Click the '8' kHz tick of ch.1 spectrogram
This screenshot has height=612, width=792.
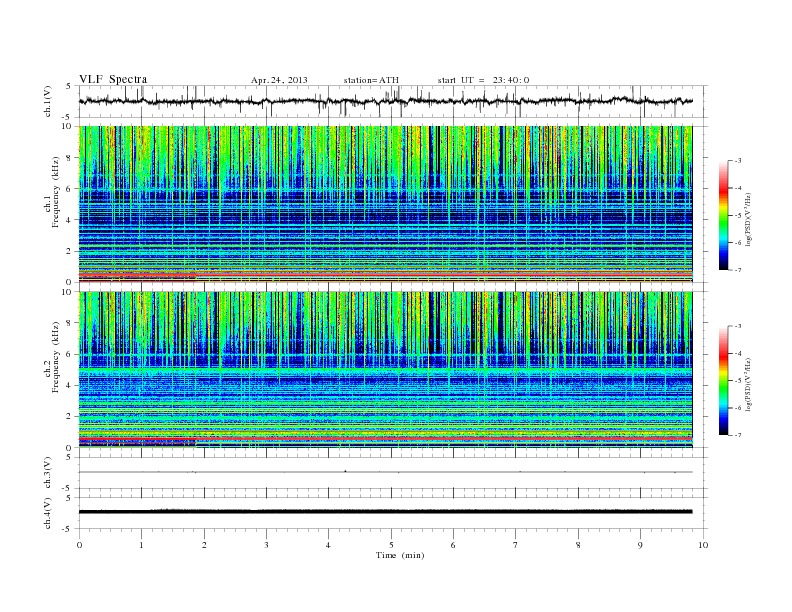(69, 158)
